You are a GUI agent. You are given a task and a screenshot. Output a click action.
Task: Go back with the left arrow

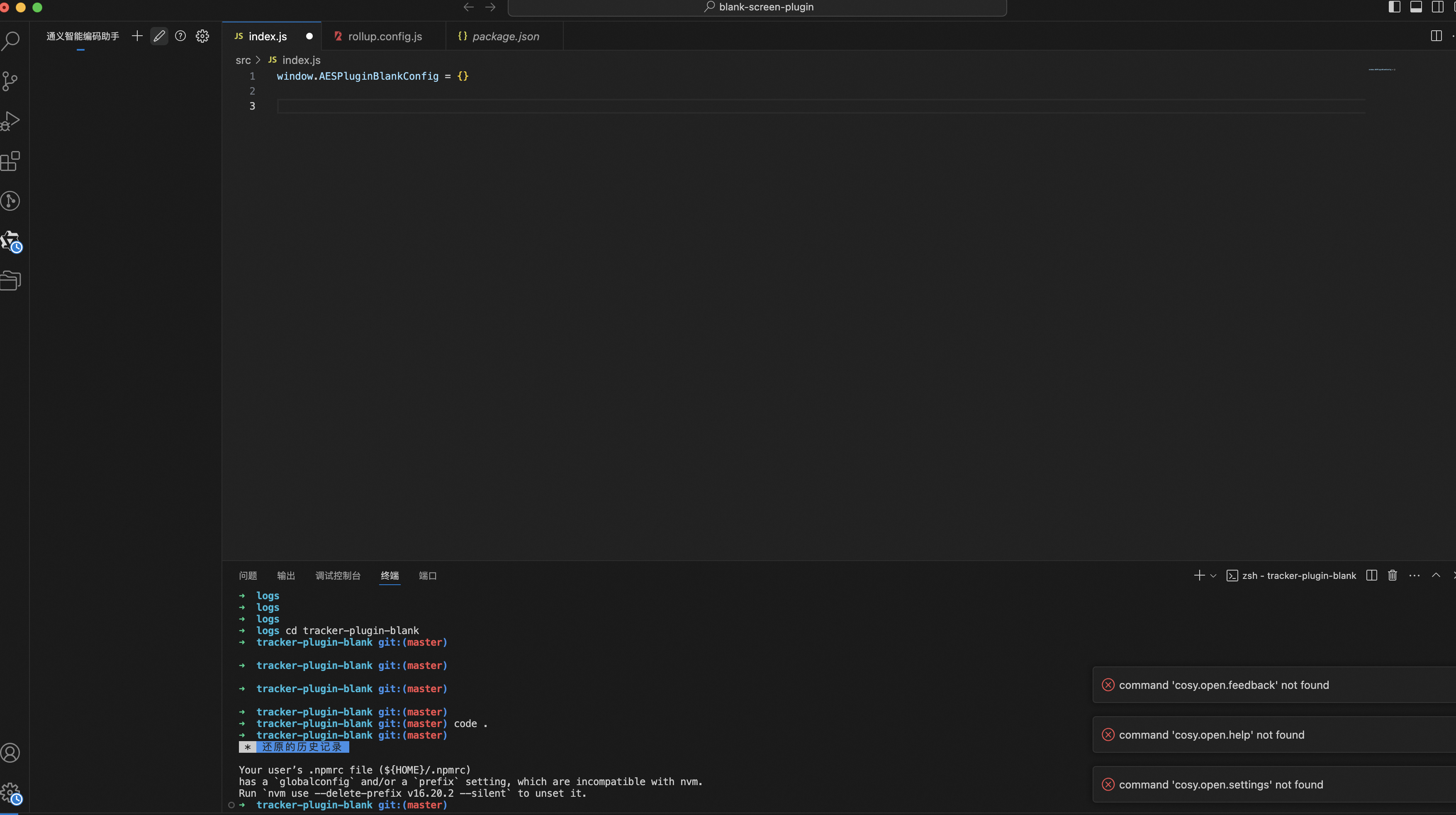point(469,7)
